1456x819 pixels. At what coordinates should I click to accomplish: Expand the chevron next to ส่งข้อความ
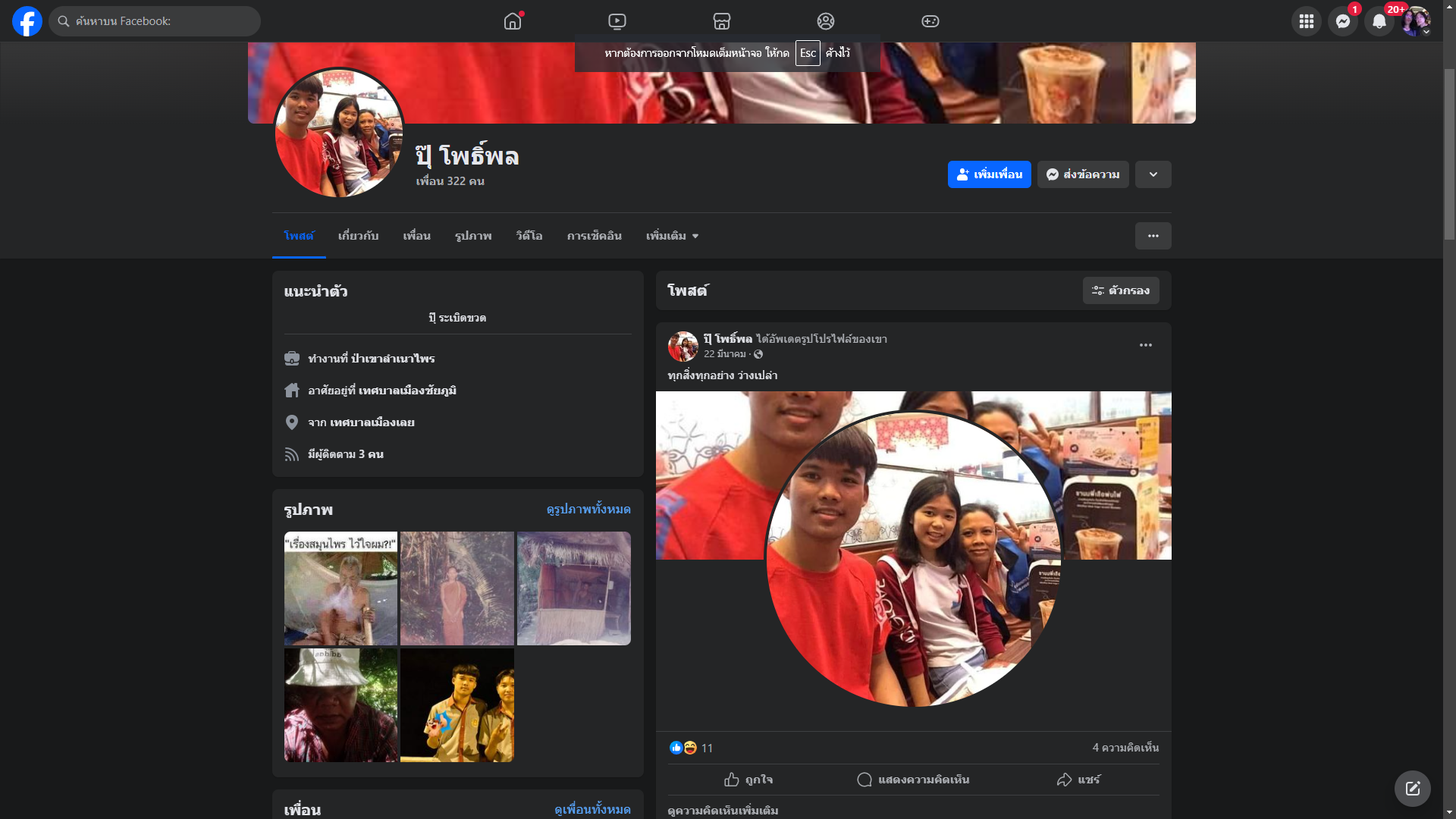click(1153, 174)
